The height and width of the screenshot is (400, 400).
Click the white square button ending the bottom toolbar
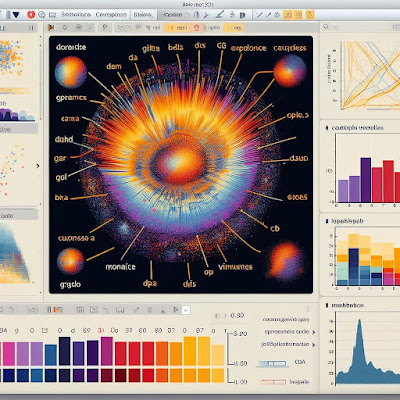point(186,310)
